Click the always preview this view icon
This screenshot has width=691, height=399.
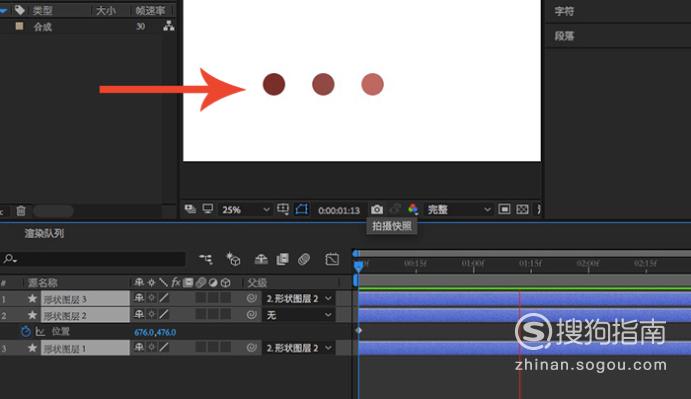[x=190, y=209]
